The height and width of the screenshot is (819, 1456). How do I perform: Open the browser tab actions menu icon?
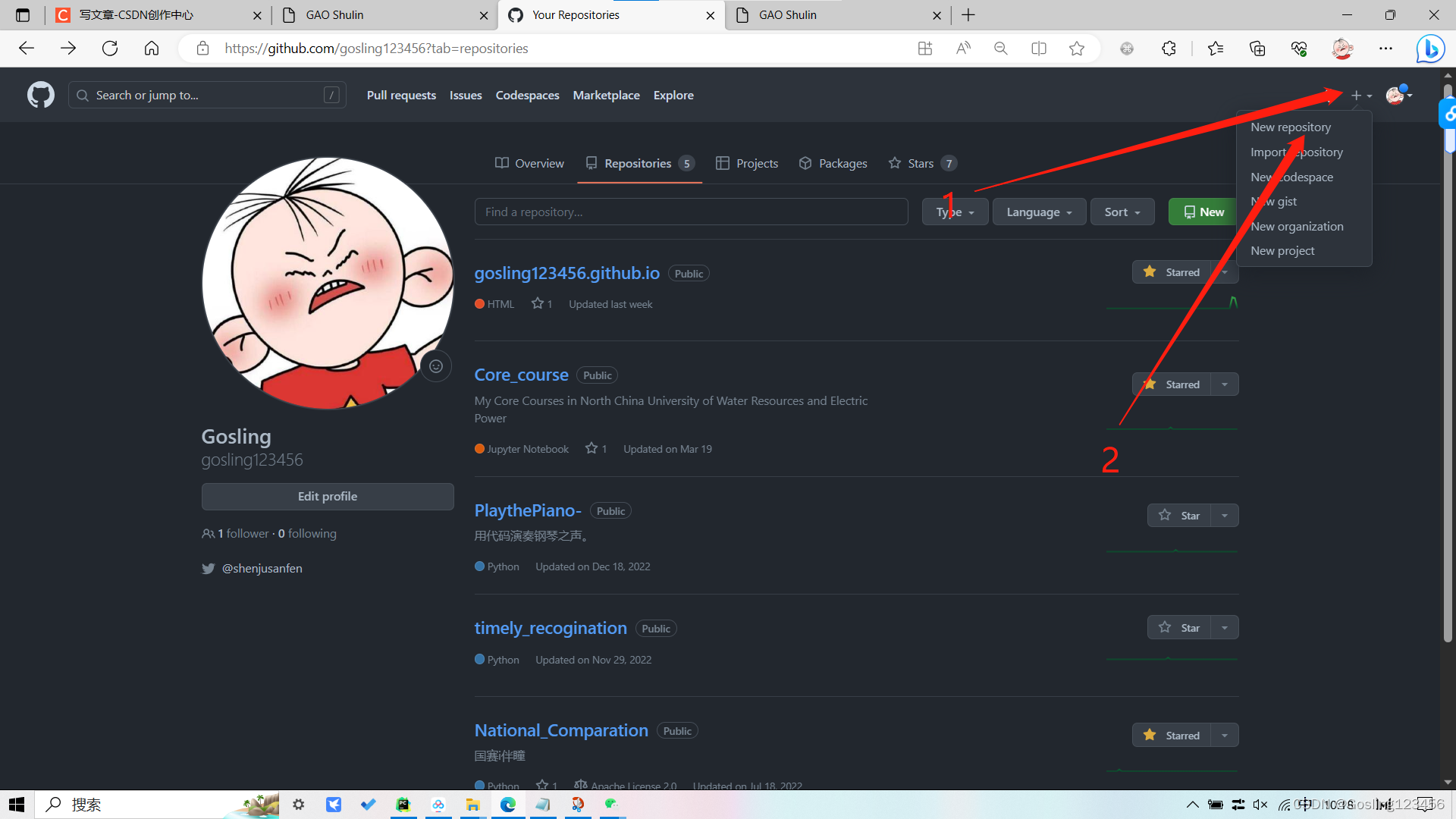point(23,15)
